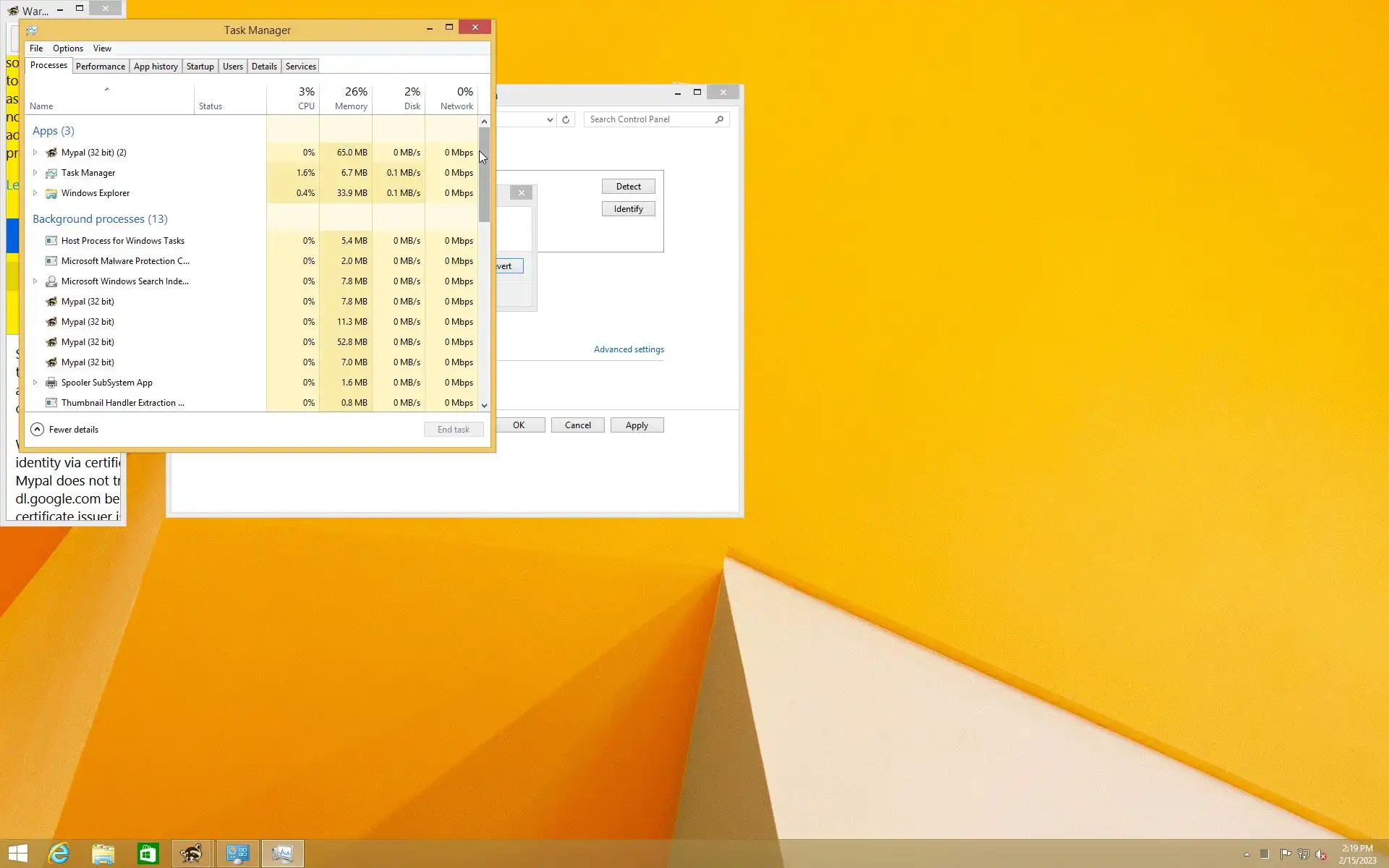Launch Windows Store from the taskbar
Screen dimensions: 1389x868
click(148, 854)
